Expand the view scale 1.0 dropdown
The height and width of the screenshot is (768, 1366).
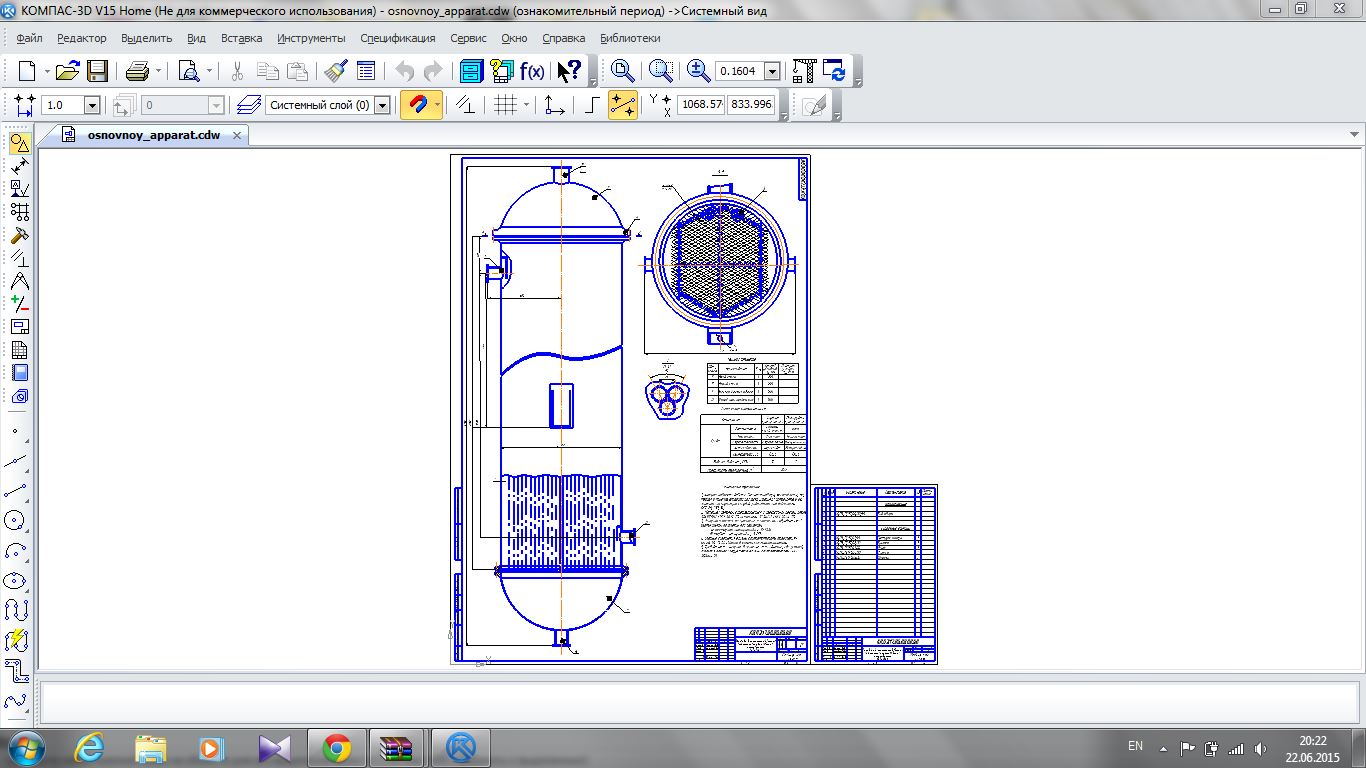point(91,105)
